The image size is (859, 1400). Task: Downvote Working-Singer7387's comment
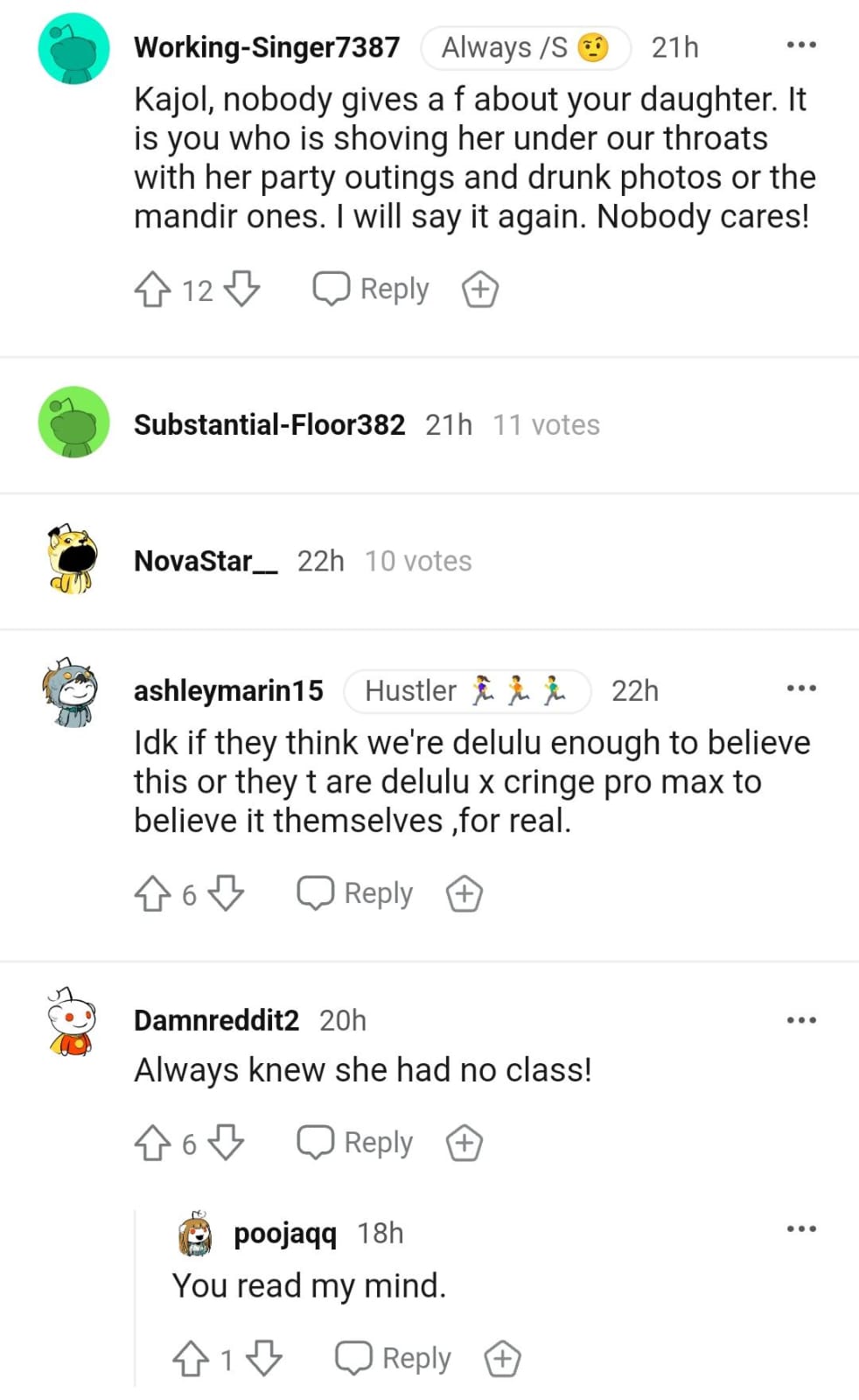point(241,290)
